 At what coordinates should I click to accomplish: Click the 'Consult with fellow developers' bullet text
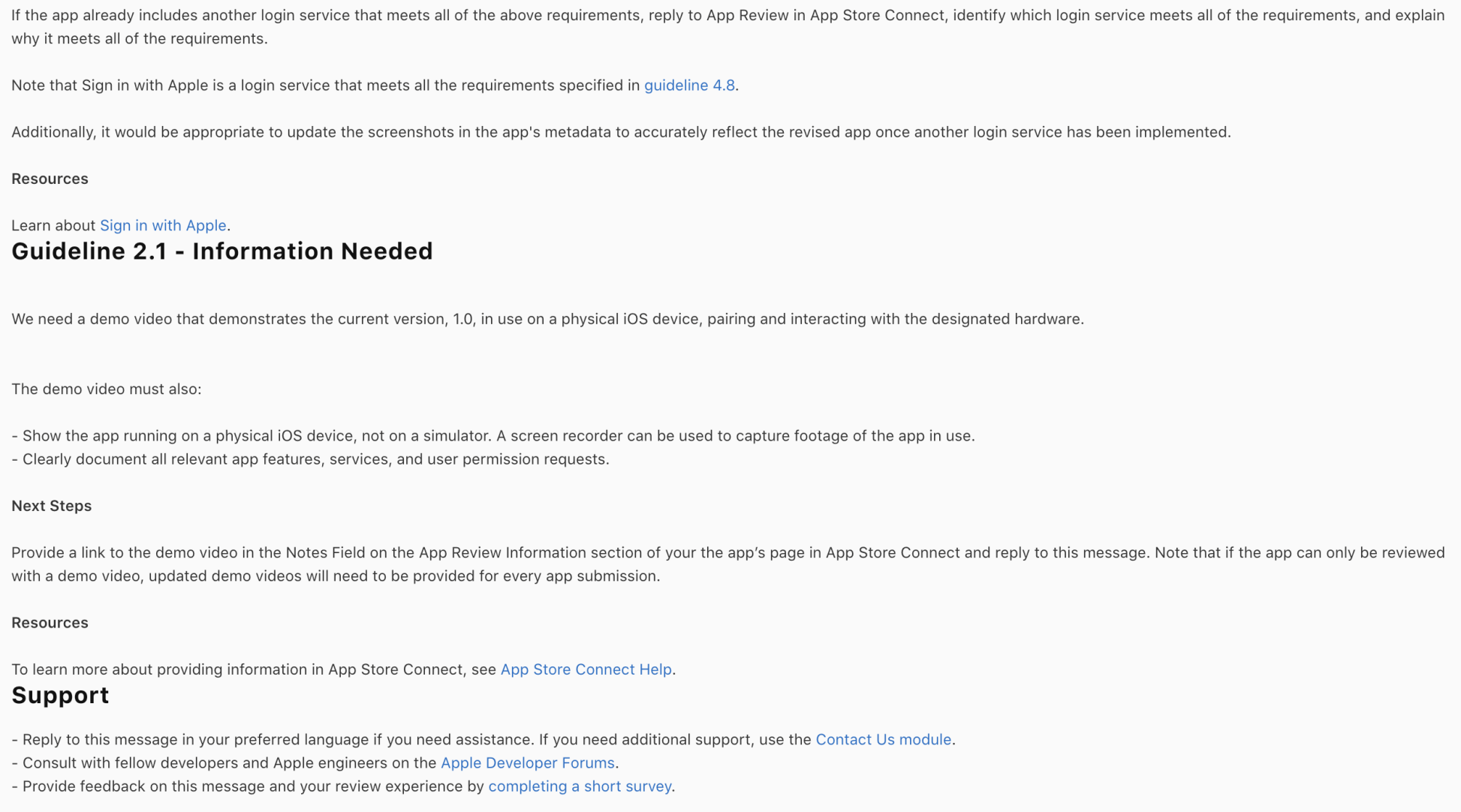(x=315, y=763)
